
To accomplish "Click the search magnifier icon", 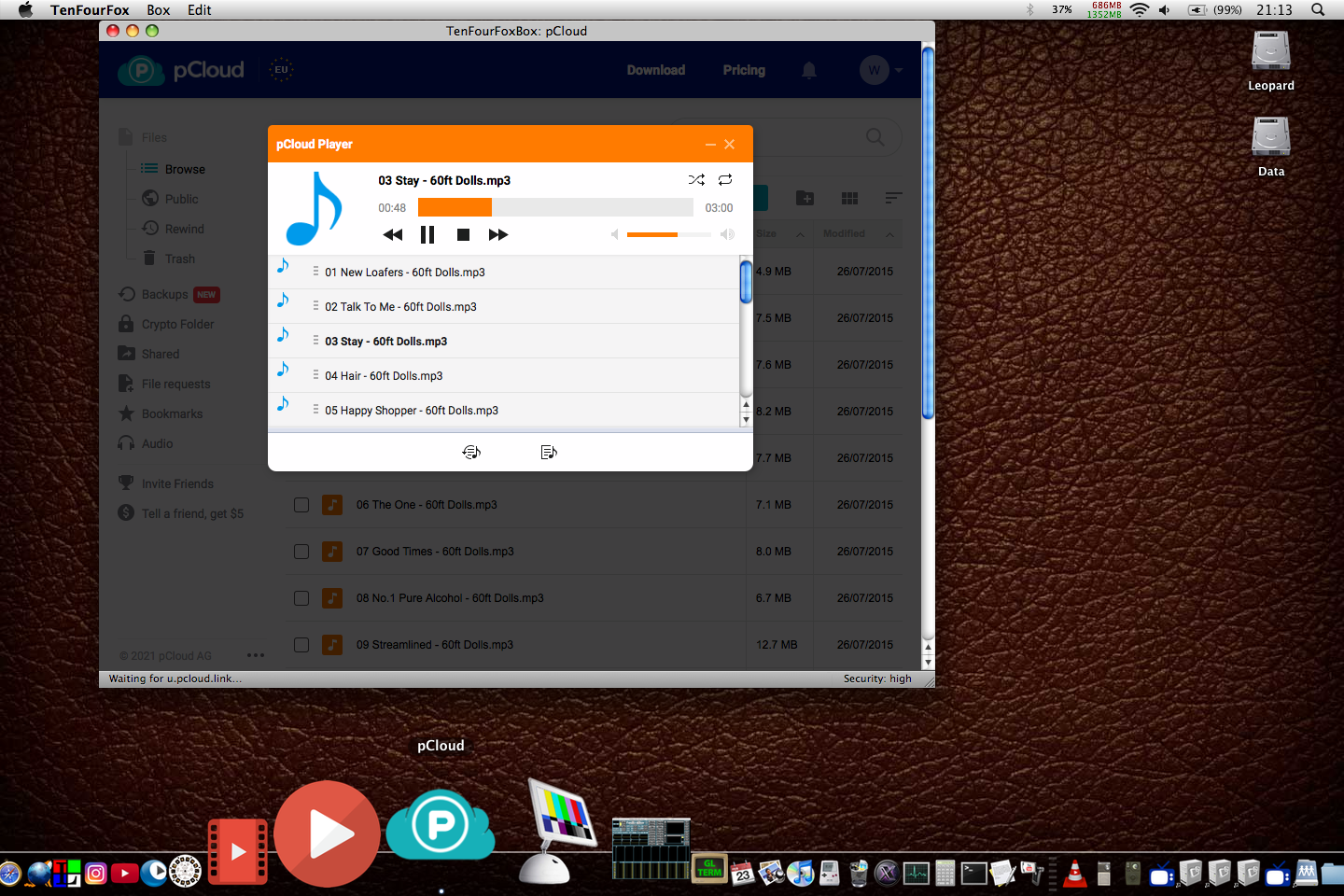I will click(x=875, y=137).
